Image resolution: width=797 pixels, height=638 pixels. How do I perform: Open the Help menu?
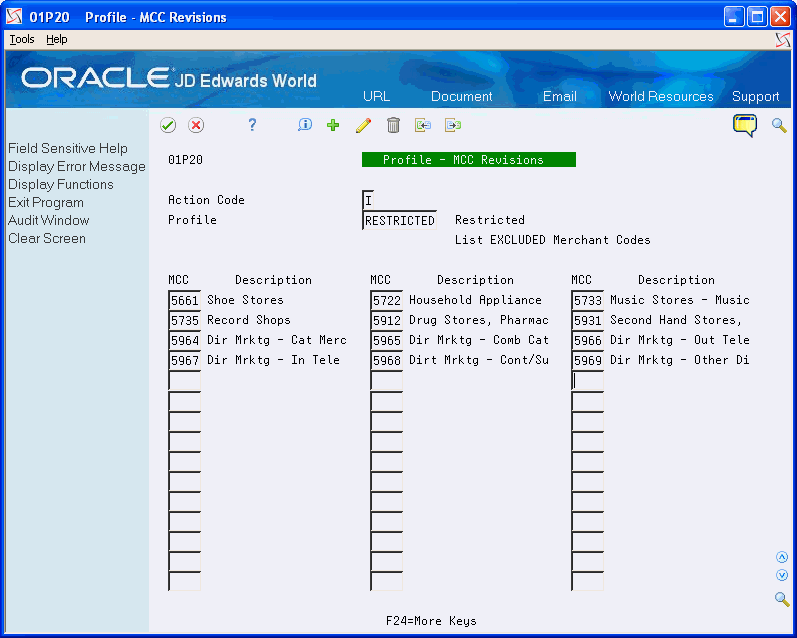[x=56, y=39]
